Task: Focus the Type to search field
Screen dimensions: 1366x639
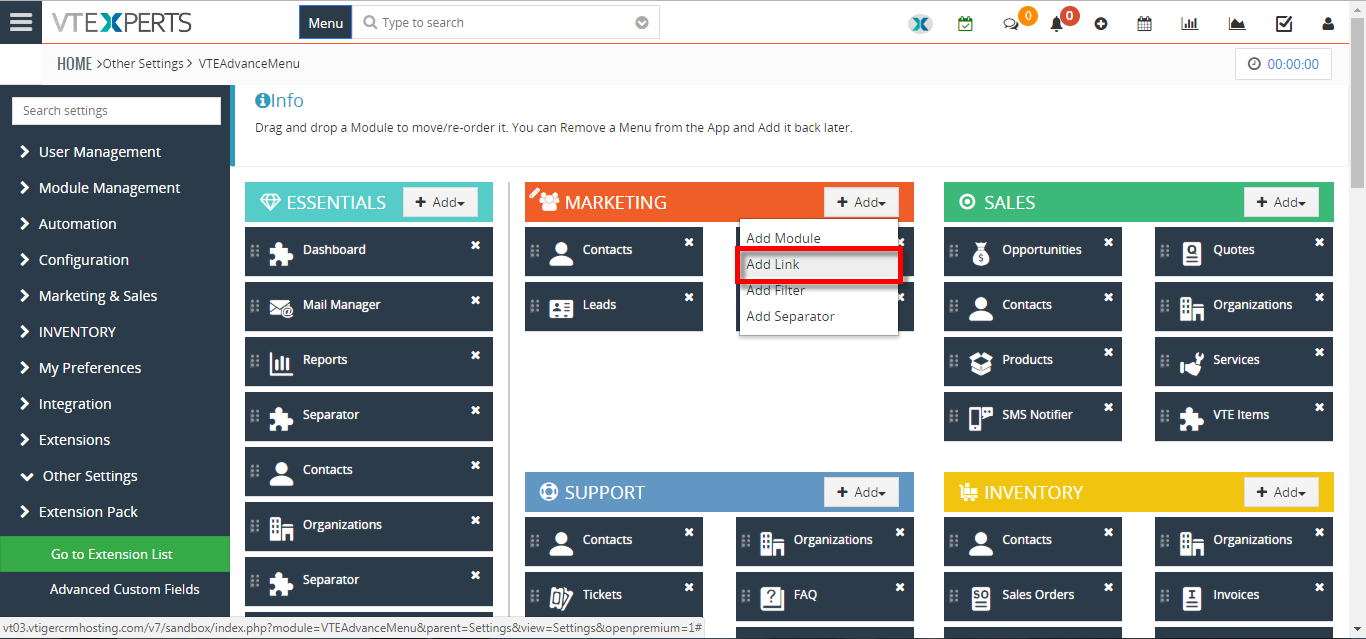Action: [505, 23]
